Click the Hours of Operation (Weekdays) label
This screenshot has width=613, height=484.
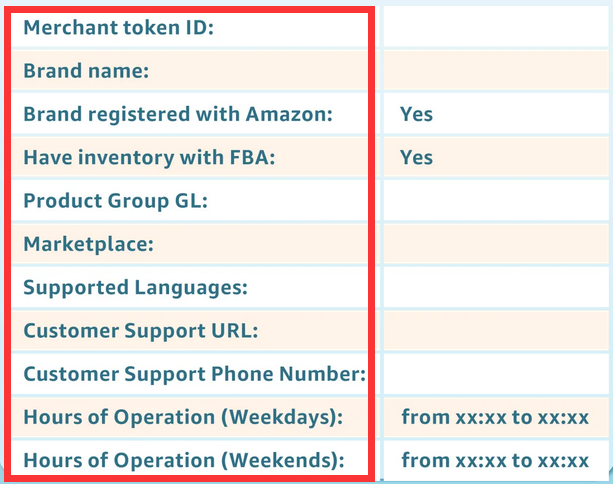pyautogui.click(x=183, y=418)
